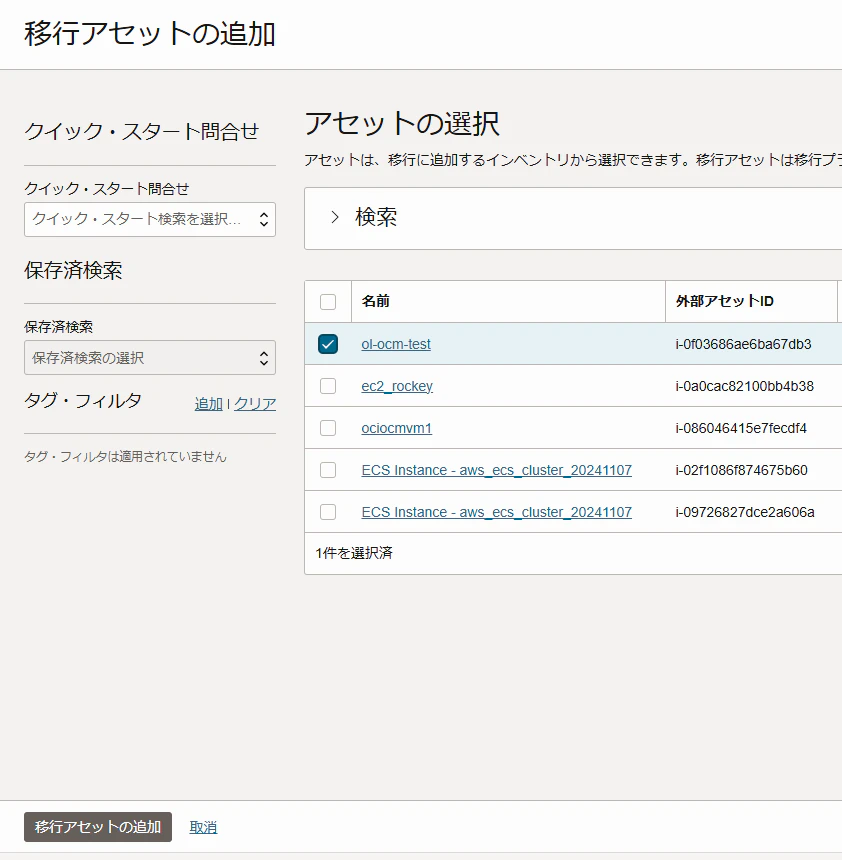This screenshot has width=842, height=860.
Task: Click the タグ・フィルタ heading
Action: click(x=83, y=400)
